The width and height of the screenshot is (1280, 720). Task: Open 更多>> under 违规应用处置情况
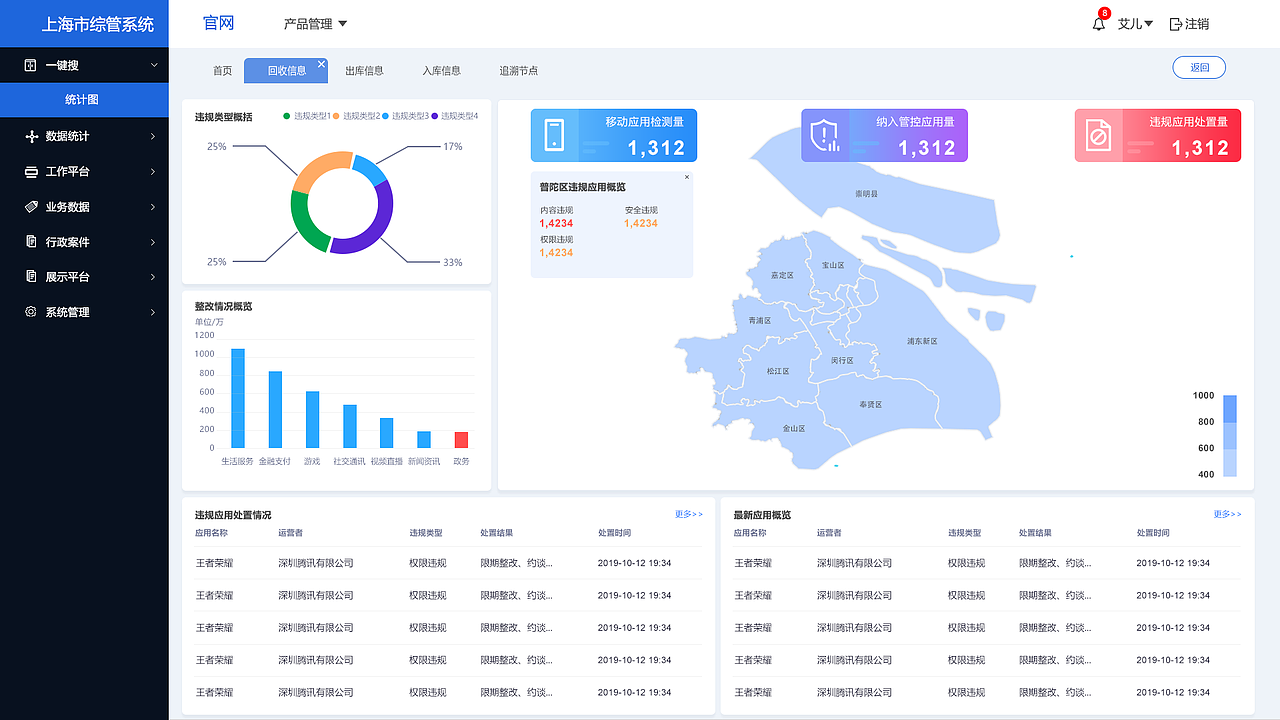pyautogui.click(x=688, y=513)
